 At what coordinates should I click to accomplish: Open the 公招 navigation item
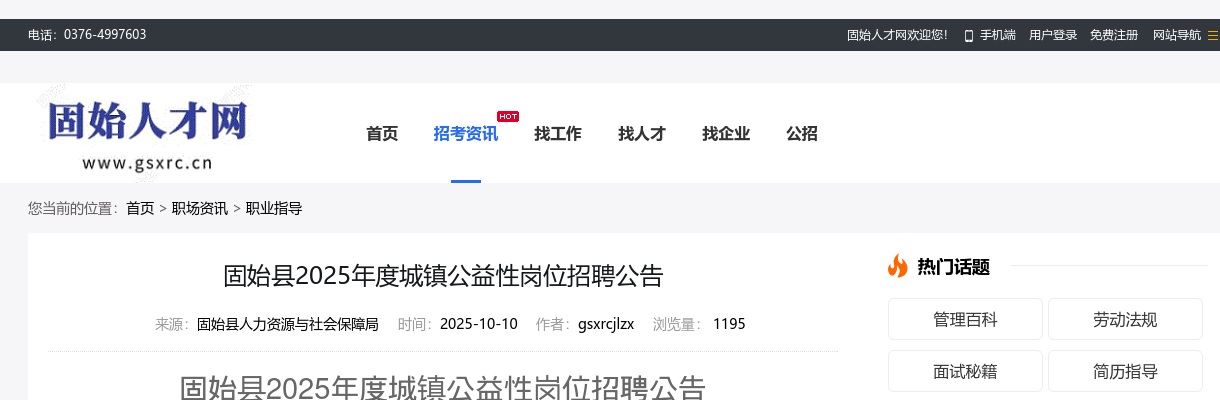801,134
